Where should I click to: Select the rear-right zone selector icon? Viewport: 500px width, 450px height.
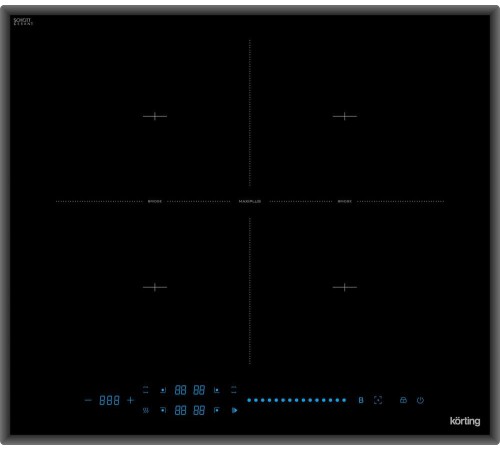pos(217,390)
